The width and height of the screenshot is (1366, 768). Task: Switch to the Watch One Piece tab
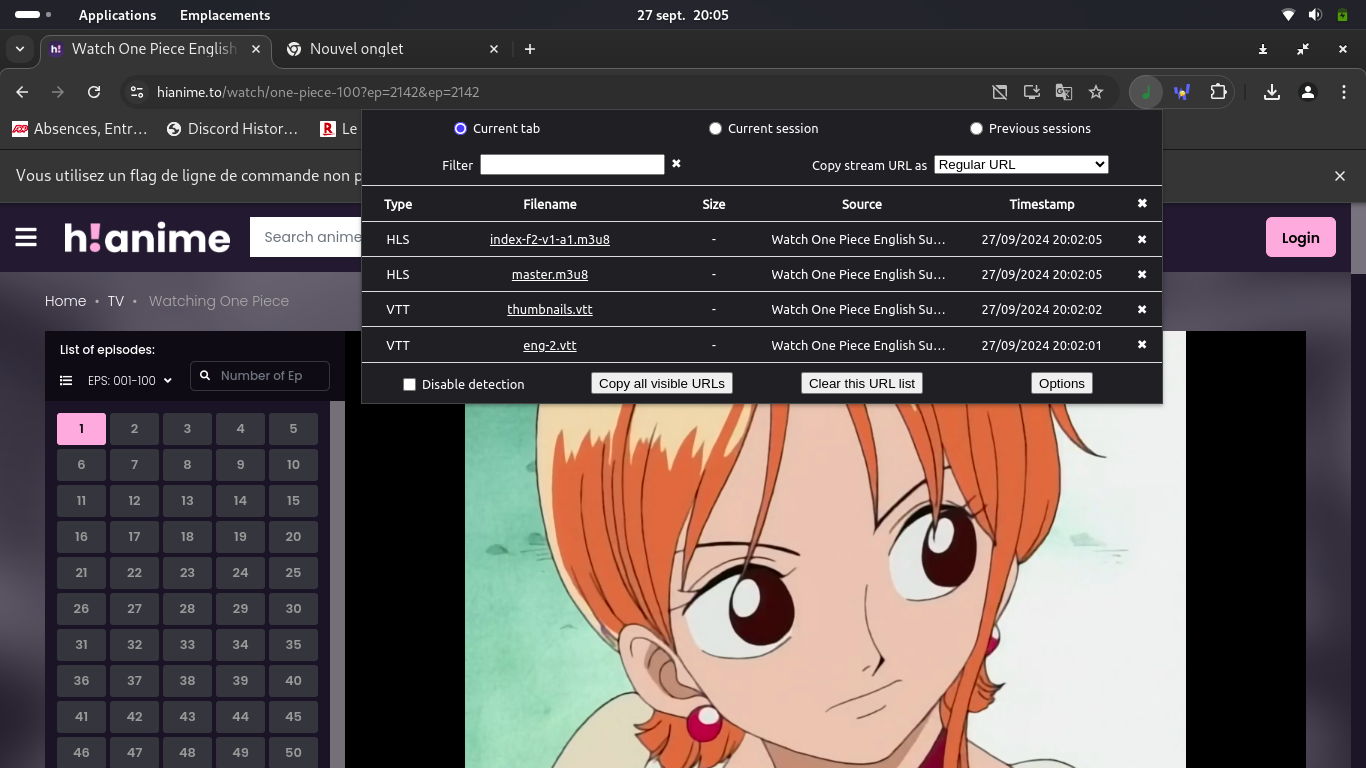tap(154, 49)
